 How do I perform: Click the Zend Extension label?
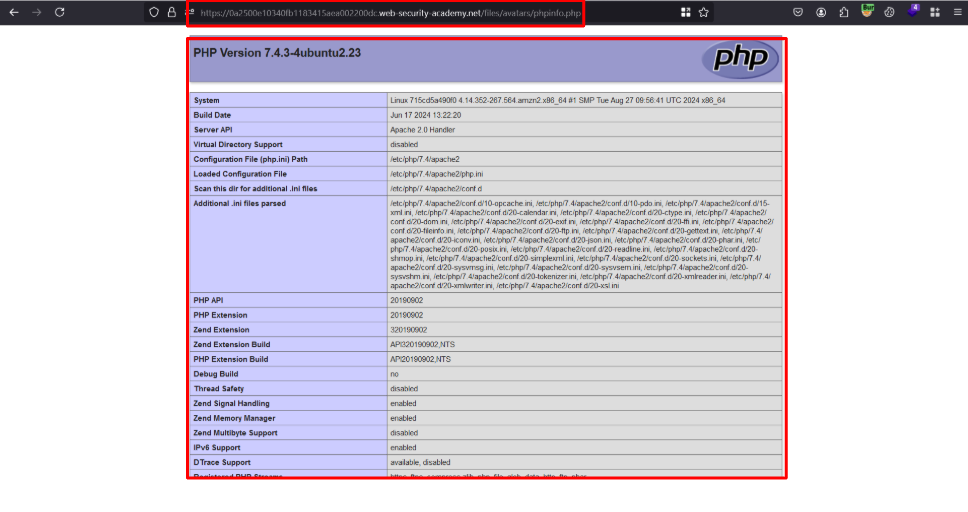pos(221,330)
